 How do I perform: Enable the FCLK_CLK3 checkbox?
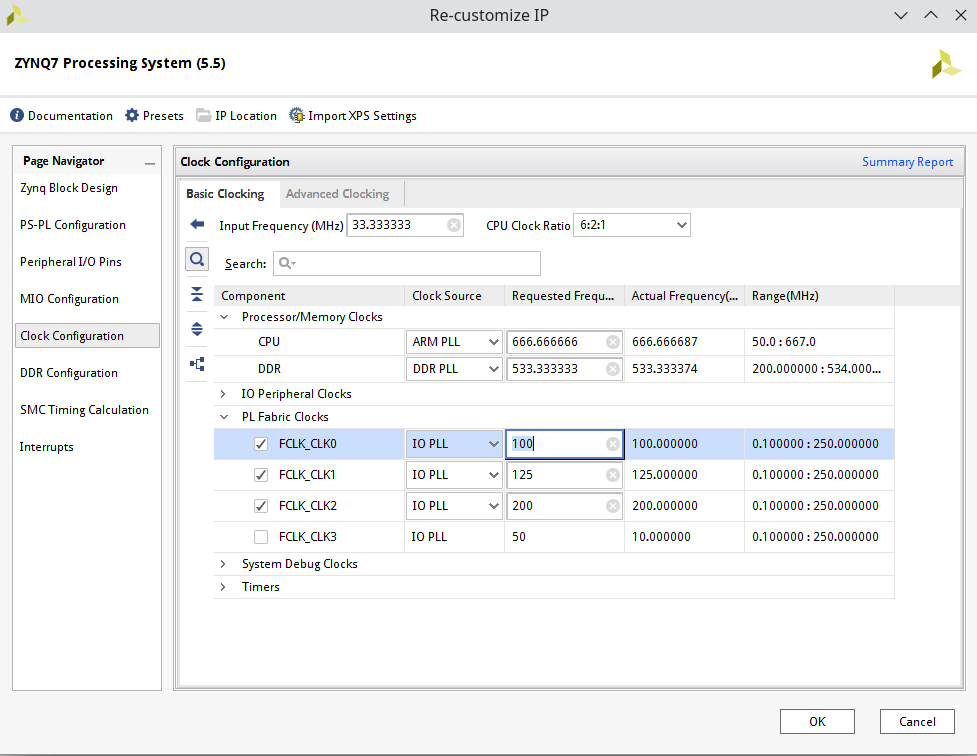pos(261,537)
